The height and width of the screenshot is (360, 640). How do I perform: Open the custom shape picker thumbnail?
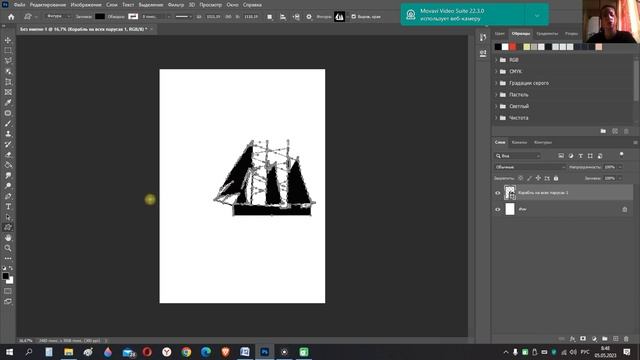pyautogui.click(x=339, y=17)
